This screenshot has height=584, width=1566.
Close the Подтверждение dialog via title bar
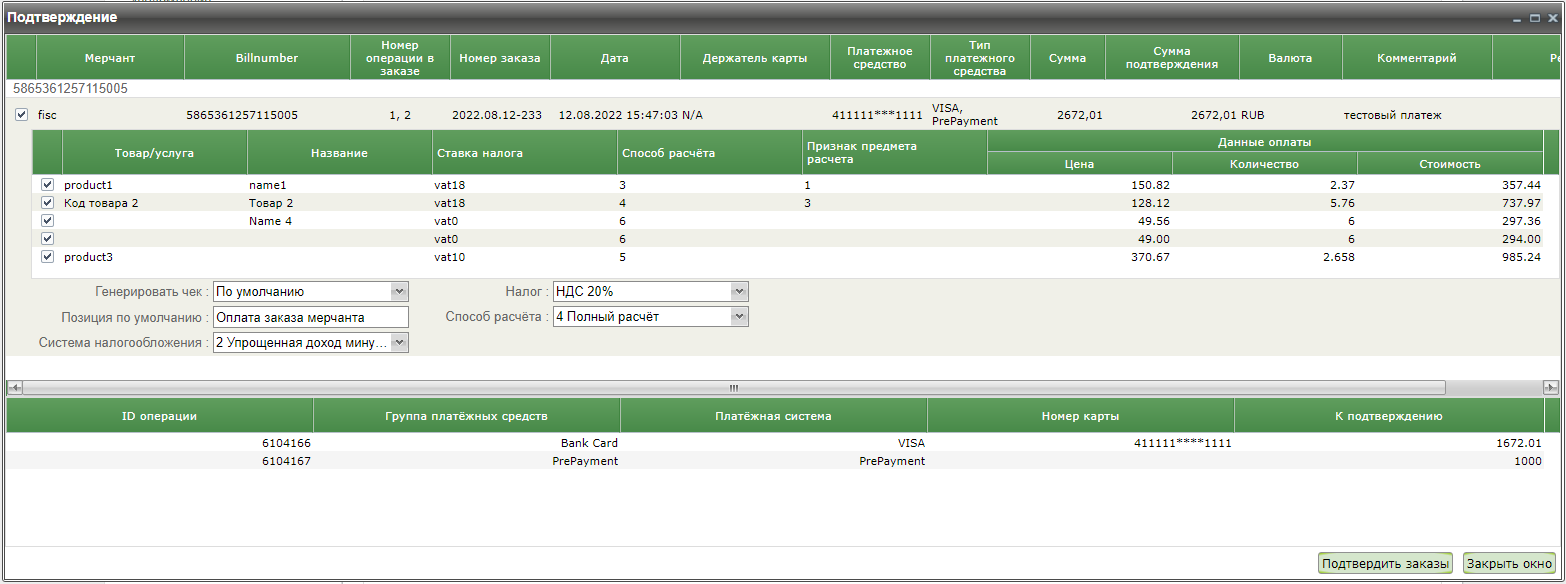click(x=1550, y=18)
